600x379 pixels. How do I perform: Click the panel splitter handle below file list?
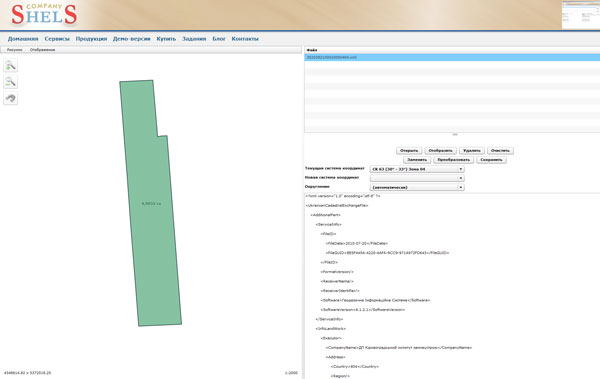pyautogui.click(x=455, y=134)
